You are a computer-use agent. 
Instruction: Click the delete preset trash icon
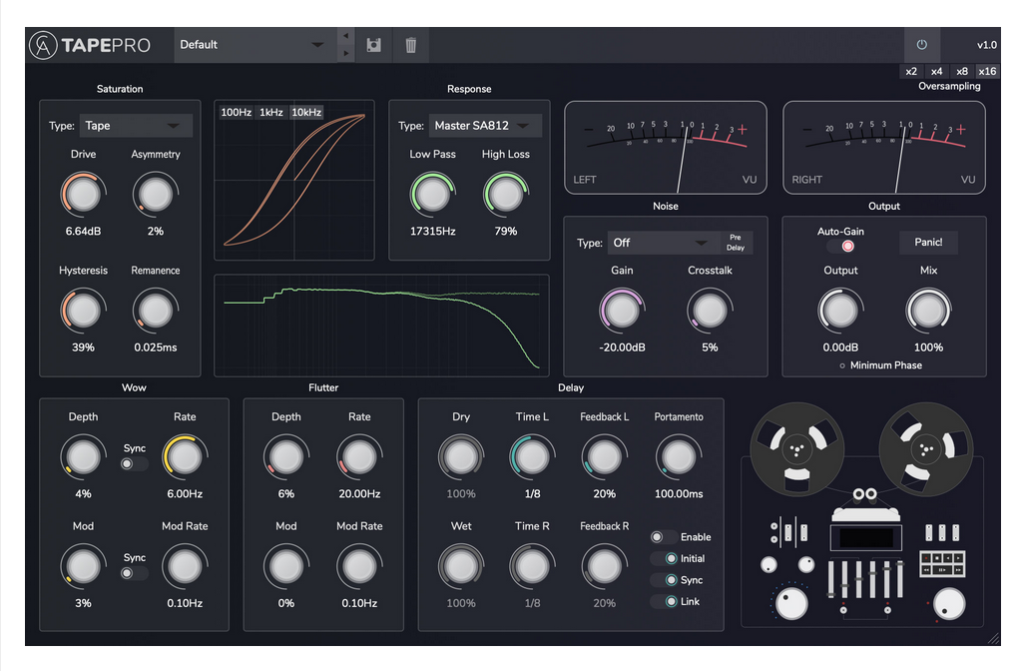[x=411, y=45]
